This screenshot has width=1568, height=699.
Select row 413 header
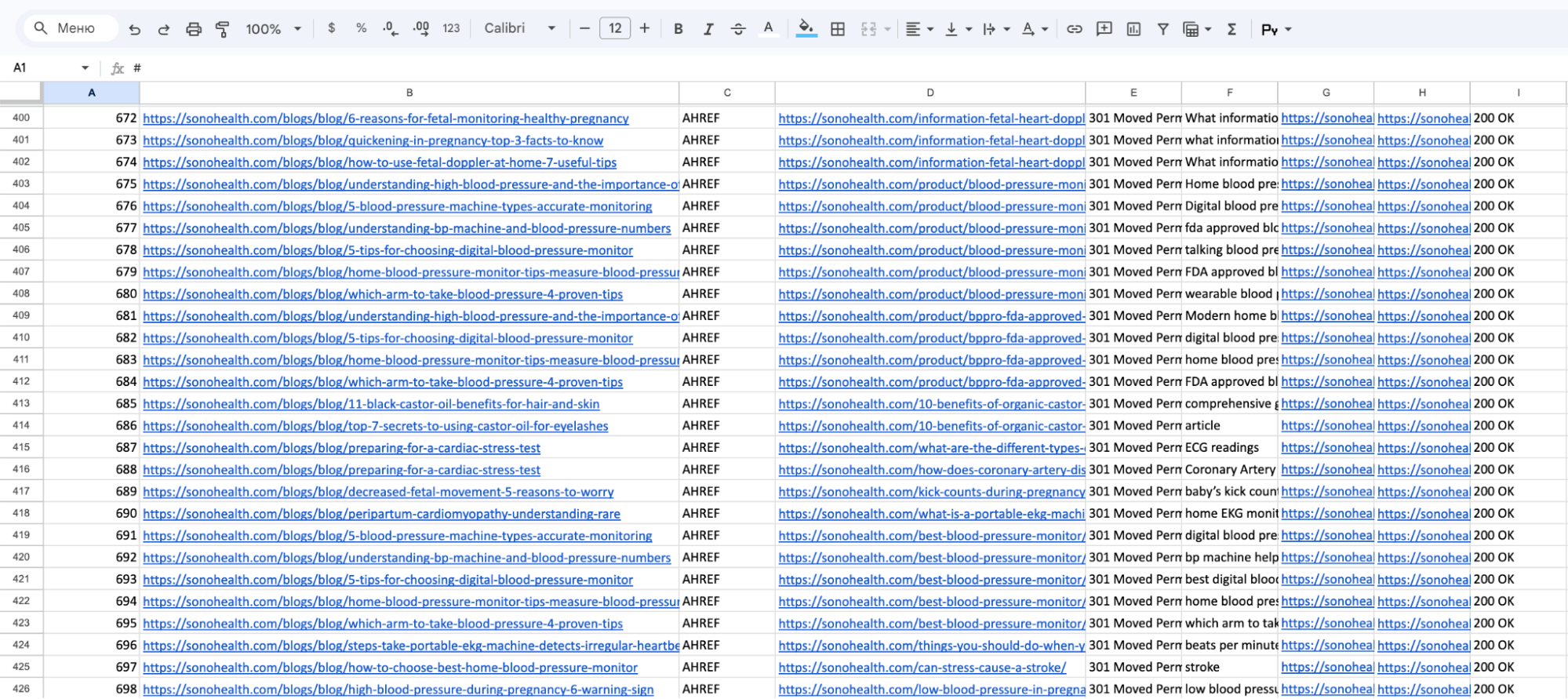click(21, 403)
